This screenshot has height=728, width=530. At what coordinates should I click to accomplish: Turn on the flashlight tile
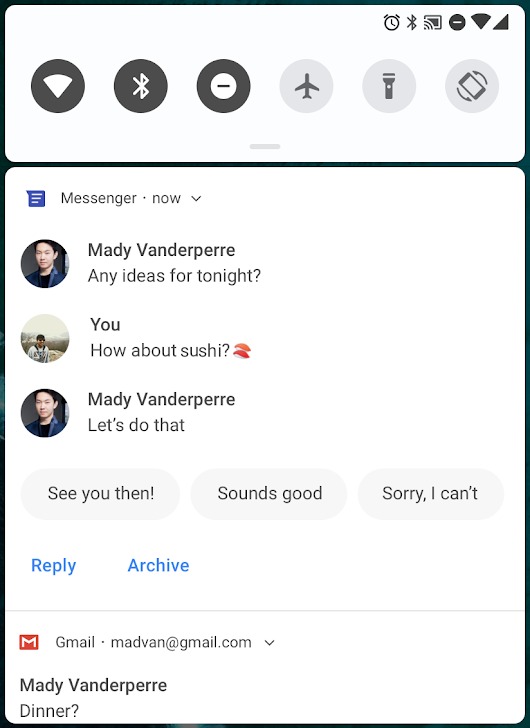(x=389, y=86)
